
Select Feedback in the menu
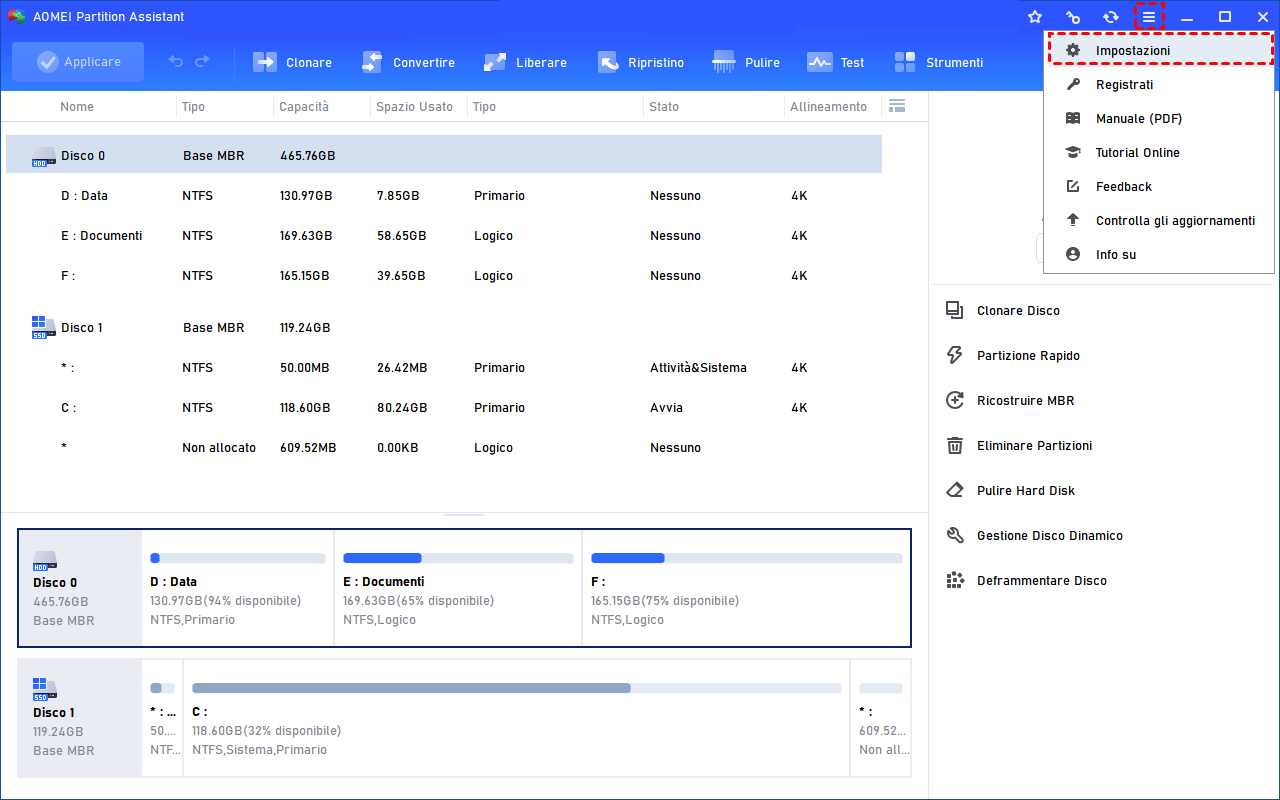1159,187
